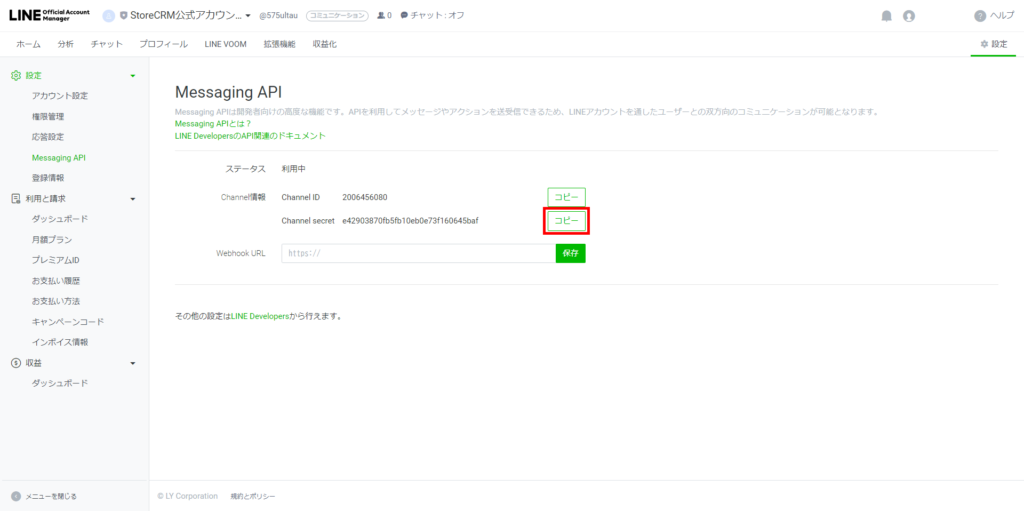Select the Channel secret string e42903870fb5...
Viewport: 1024px width, 511px height.
[410, 221]
